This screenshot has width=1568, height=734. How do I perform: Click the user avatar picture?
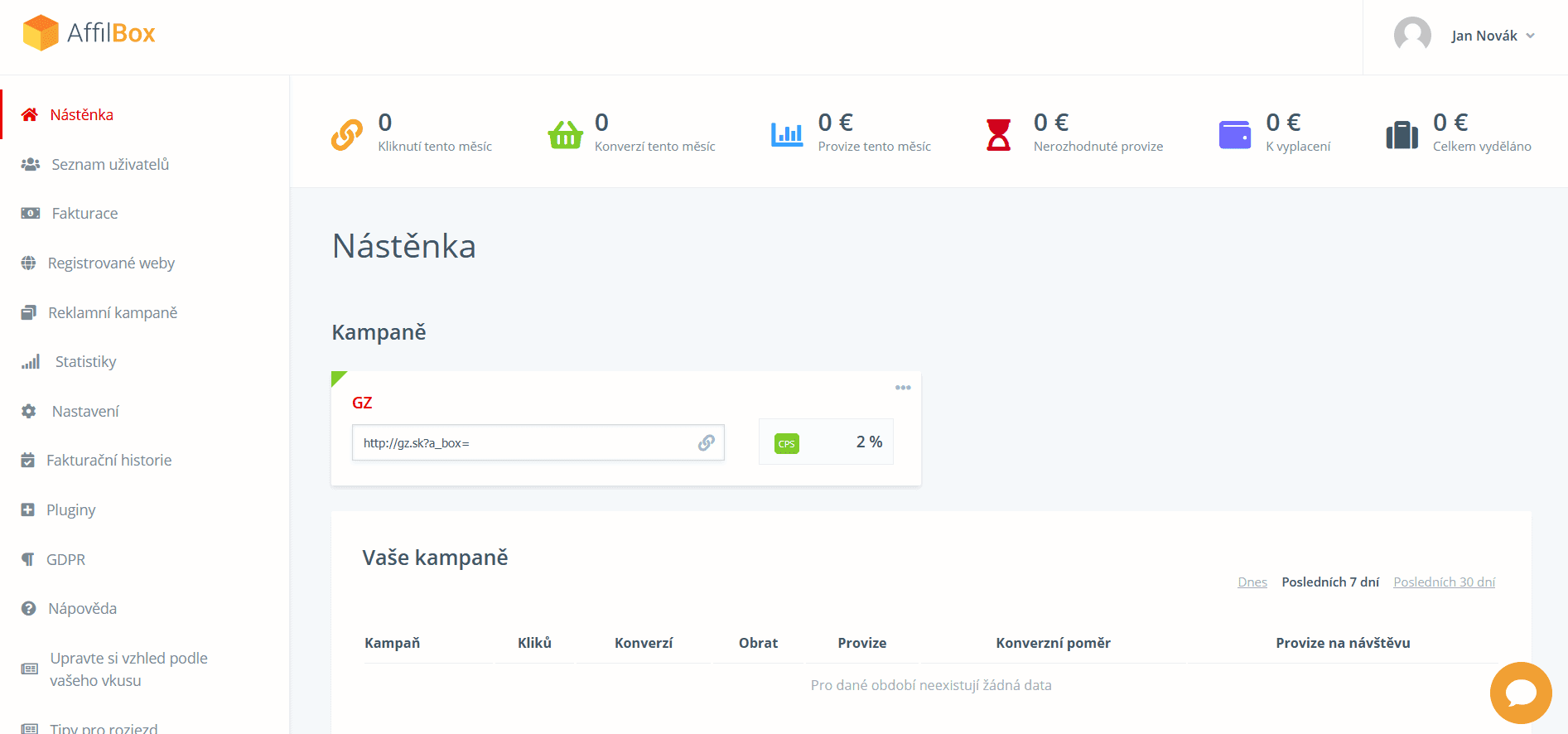(x=1412, y=35)
